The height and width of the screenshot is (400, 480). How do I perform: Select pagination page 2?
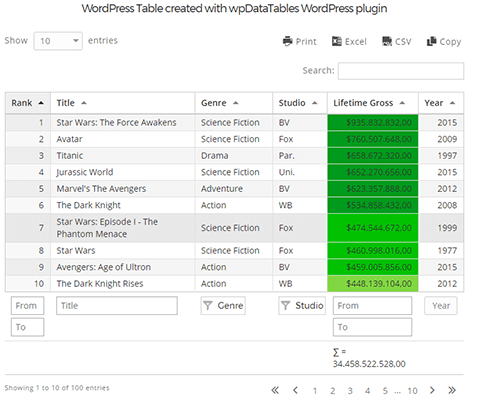pos(332,391)
